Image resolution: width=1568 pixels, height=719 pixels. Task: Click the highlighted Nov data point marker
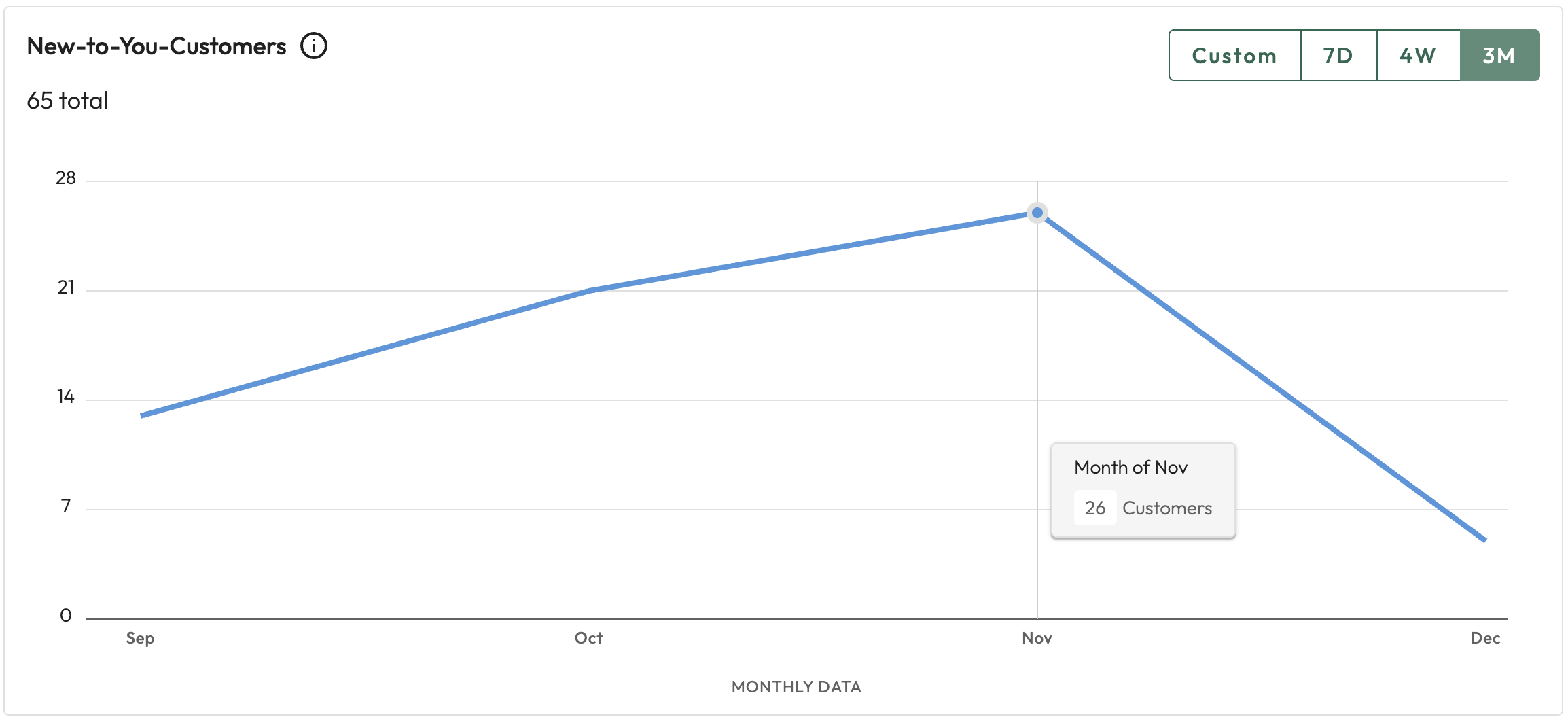click(1037, 213)
